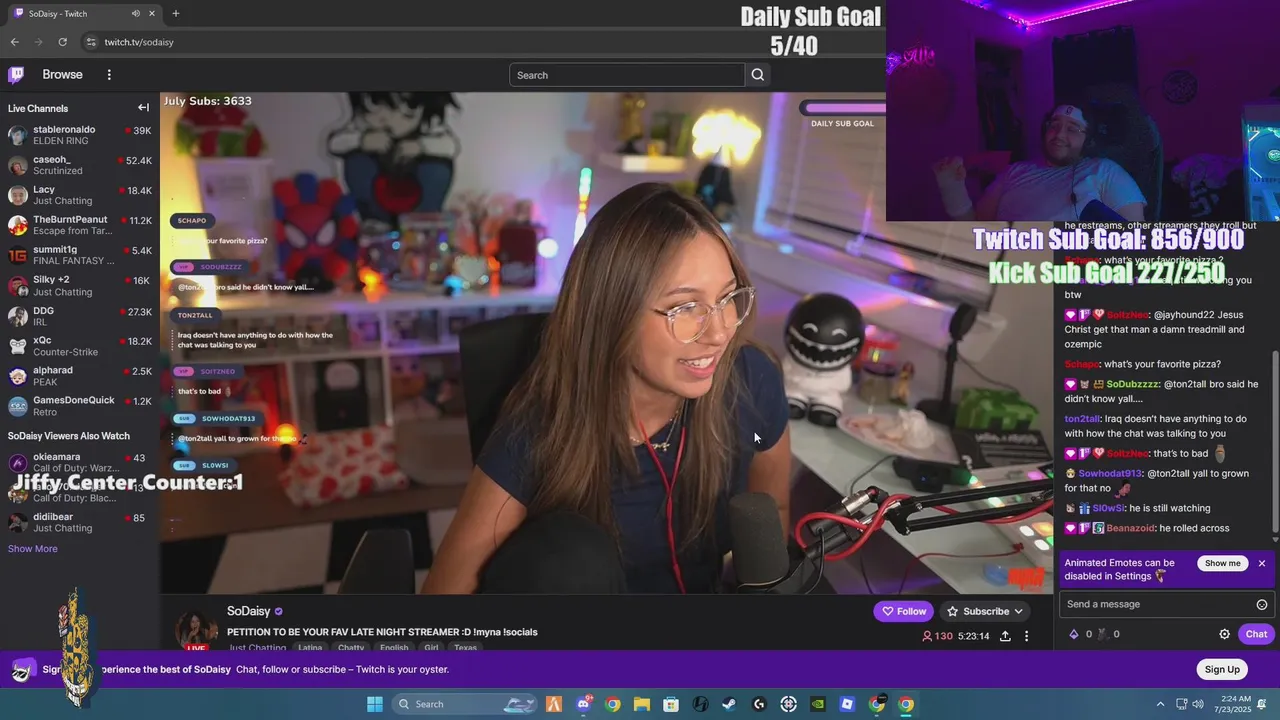Image resolution: width=1280 pixels, height=720 pixels.
Task: Open the xQc Counter-Strike channel
Action: tap(80, 346)
